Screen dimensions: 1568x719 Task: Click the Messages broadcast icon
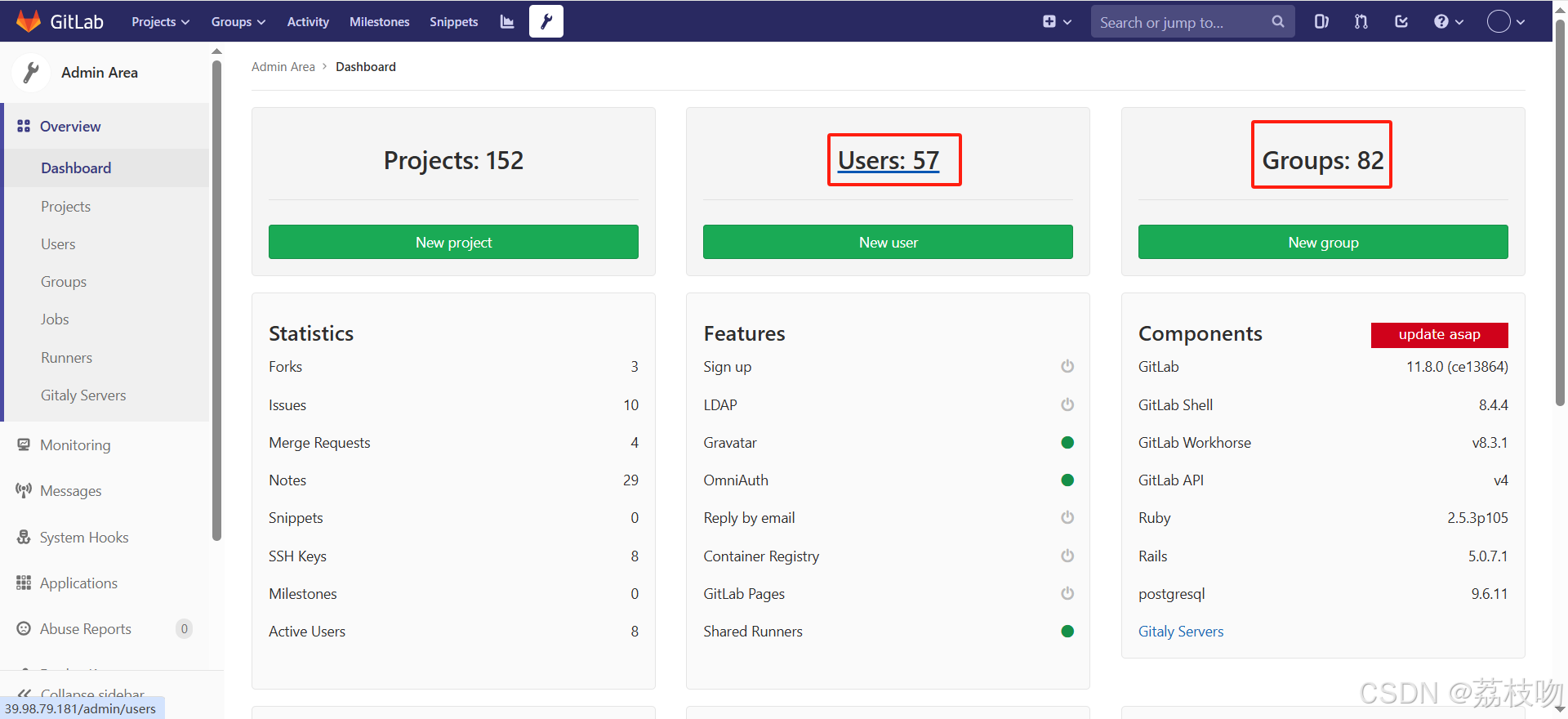point(24,490)
